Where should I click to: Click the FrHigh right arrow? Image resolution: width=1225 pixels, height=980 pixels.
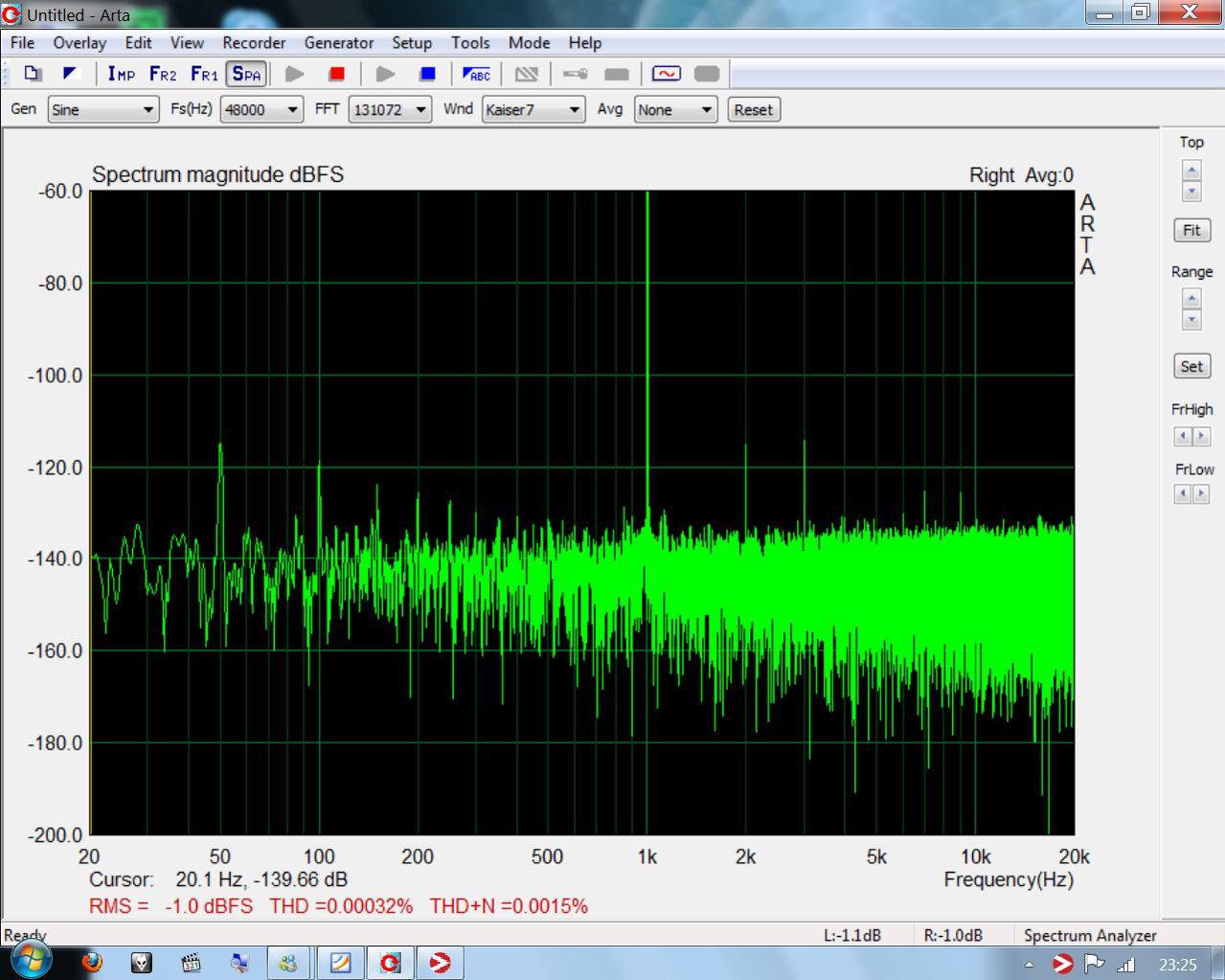pyautogui.click(x=1201, y=436)
